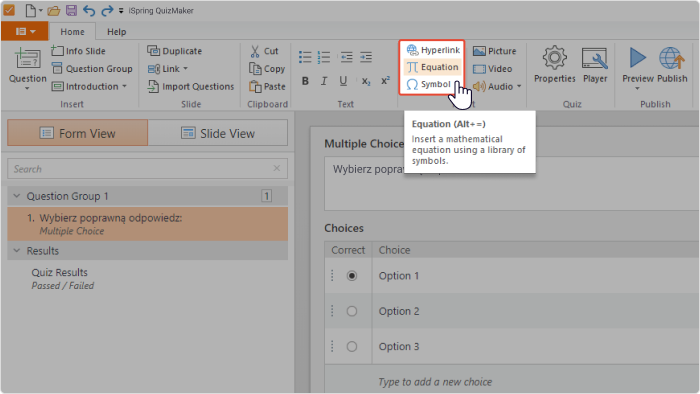This screenshot has width=700, height=394.
Task: Preview the quiz
Action: (x=638, y=65)
